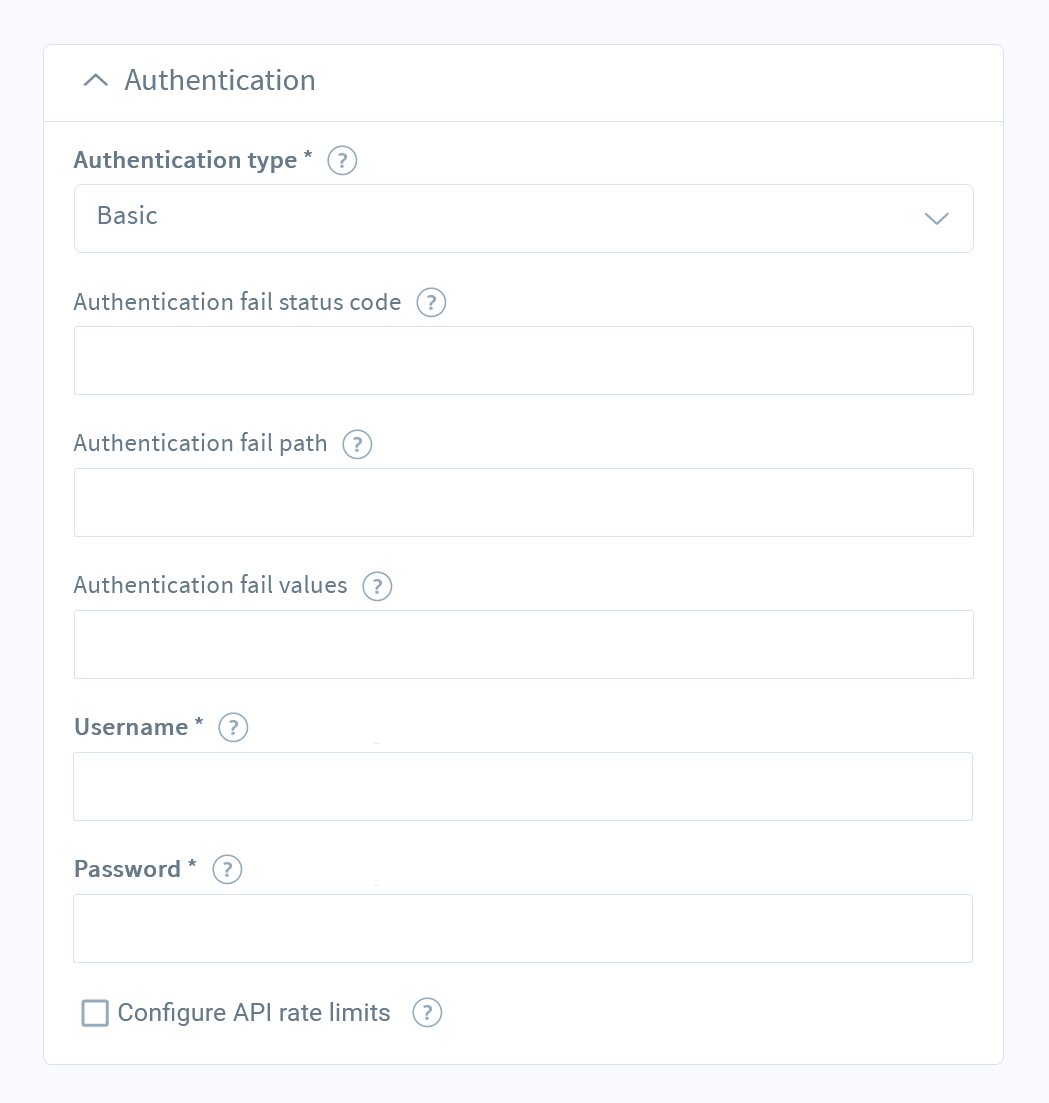
Task: Show the Password help tooltip
Action: pyautogui.click(x=227, y=869)
